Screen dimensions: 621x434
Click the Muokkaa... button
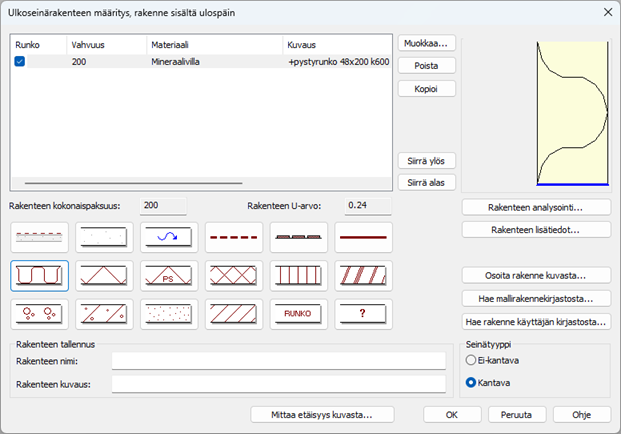(x=427, y=43)
